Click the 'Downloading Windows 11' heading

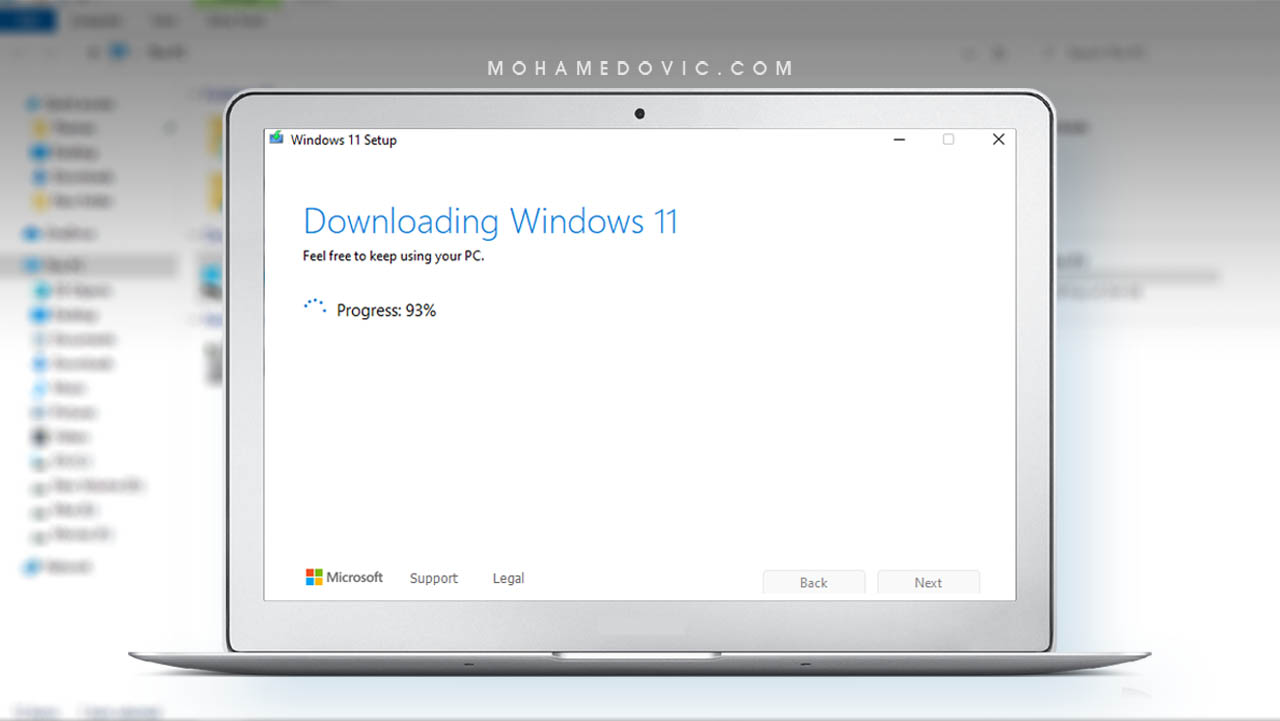(x=490, y=221)
